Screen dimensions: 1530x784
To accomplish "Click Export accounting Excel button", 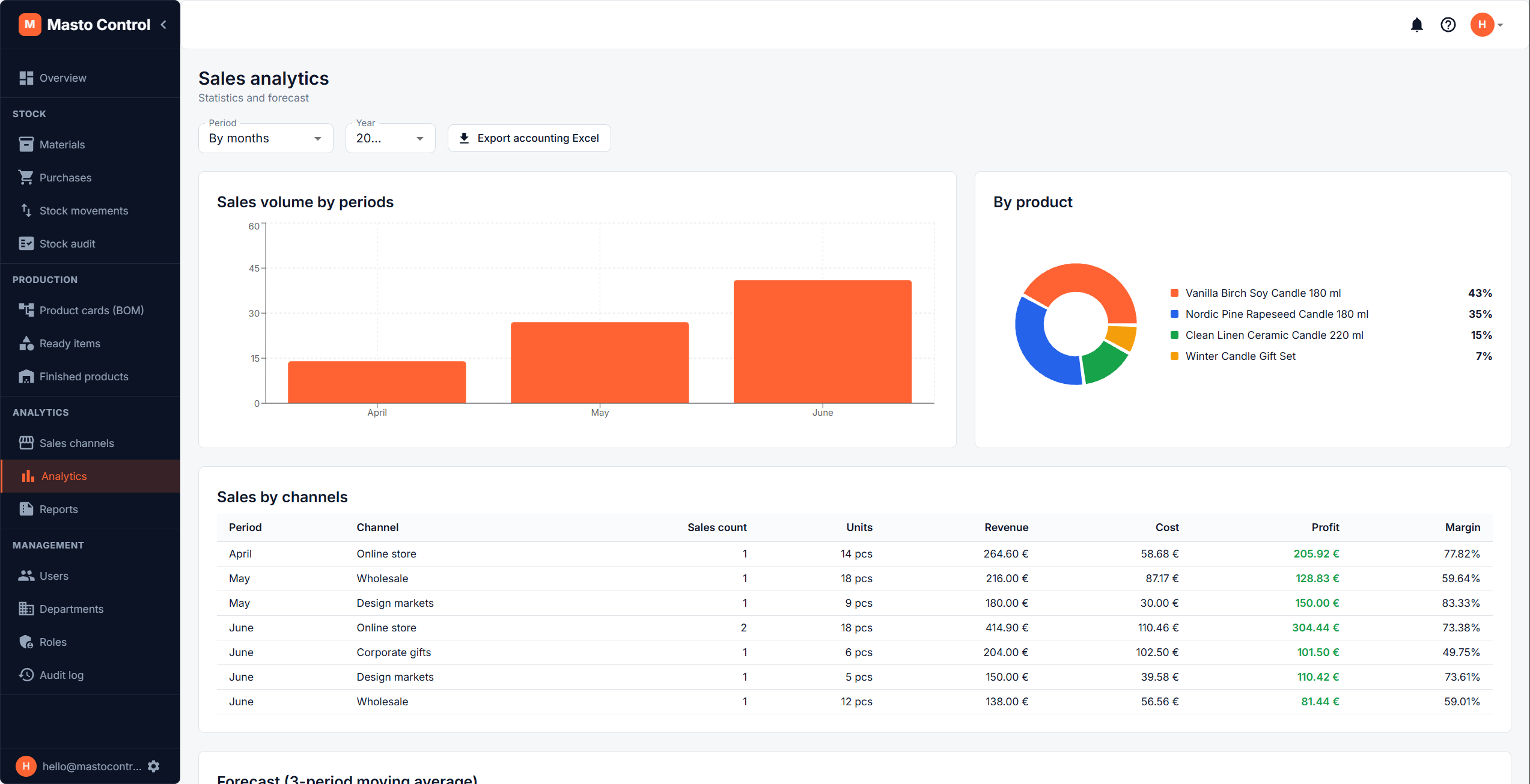I will tap(529, 138).
